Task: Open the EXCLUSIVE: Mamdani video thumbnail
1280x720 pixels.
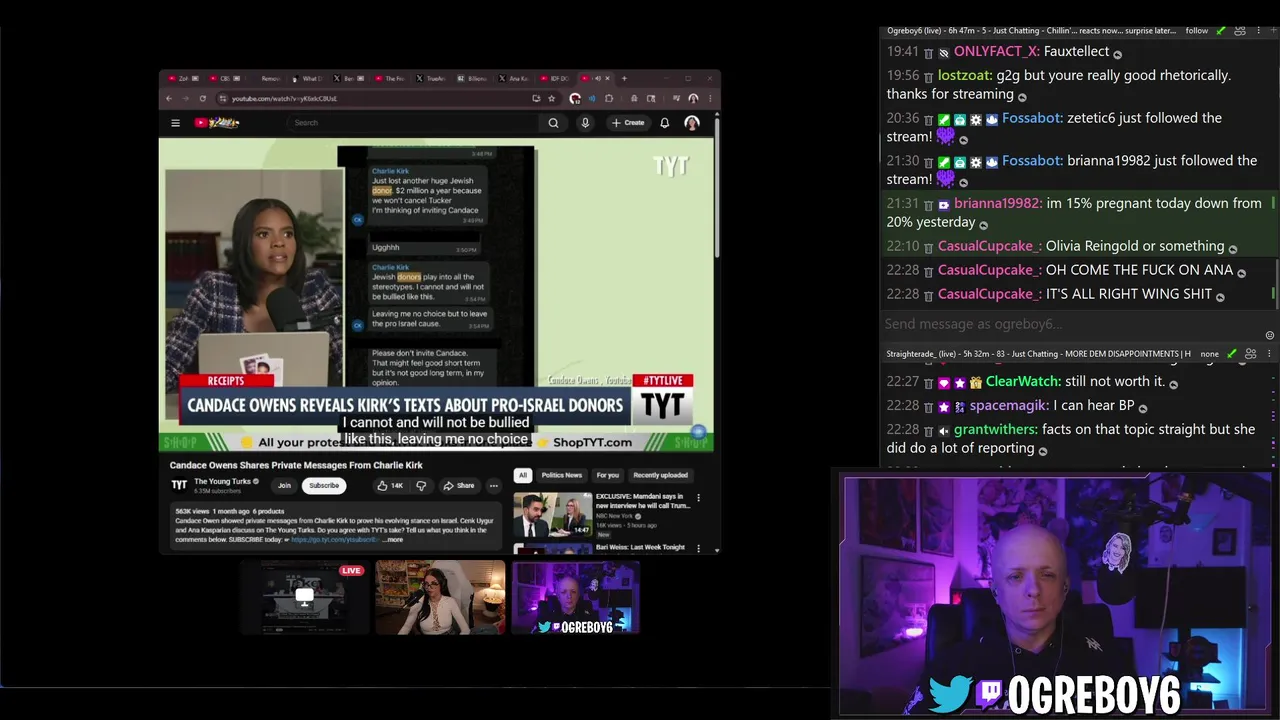Action: [x=552, y=515]
